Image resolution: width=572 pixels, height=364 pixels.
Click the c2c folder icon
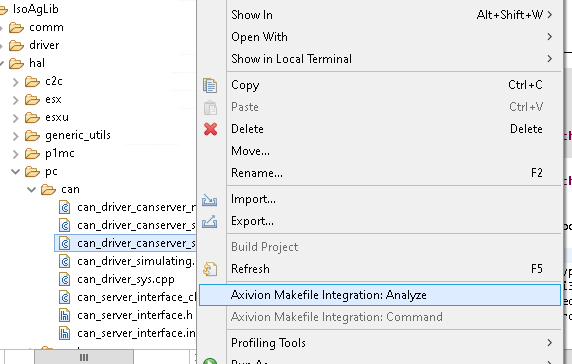[32, 81]
